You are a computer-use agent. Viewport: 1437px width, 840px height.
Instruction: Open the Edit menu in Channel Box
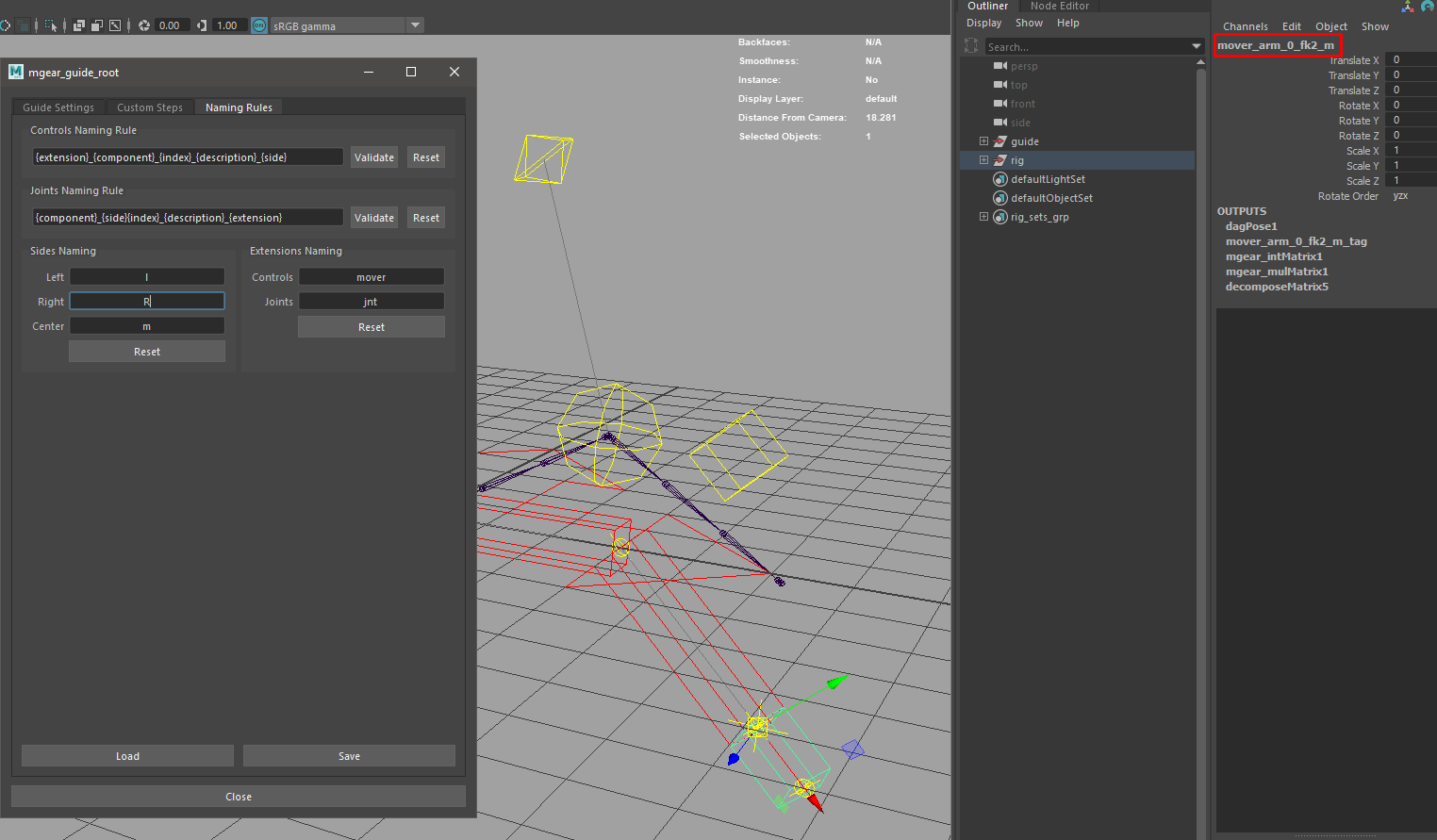pos(1291,26)
